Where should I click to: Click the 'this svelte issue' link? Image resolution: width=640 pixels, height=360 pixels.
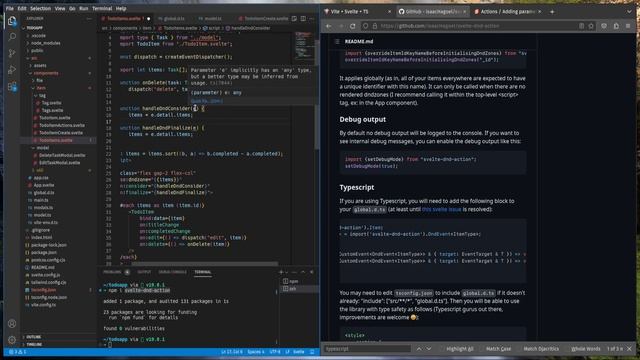(x=441, y=209)
